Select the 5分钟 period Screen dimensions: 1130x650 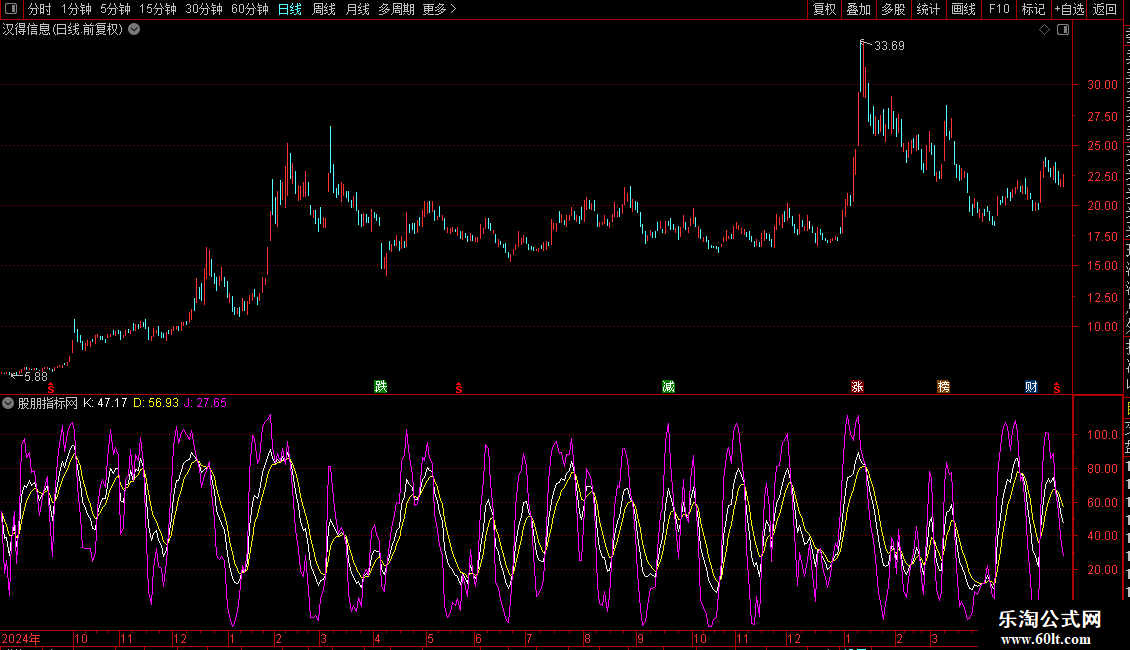pos(115,9)
